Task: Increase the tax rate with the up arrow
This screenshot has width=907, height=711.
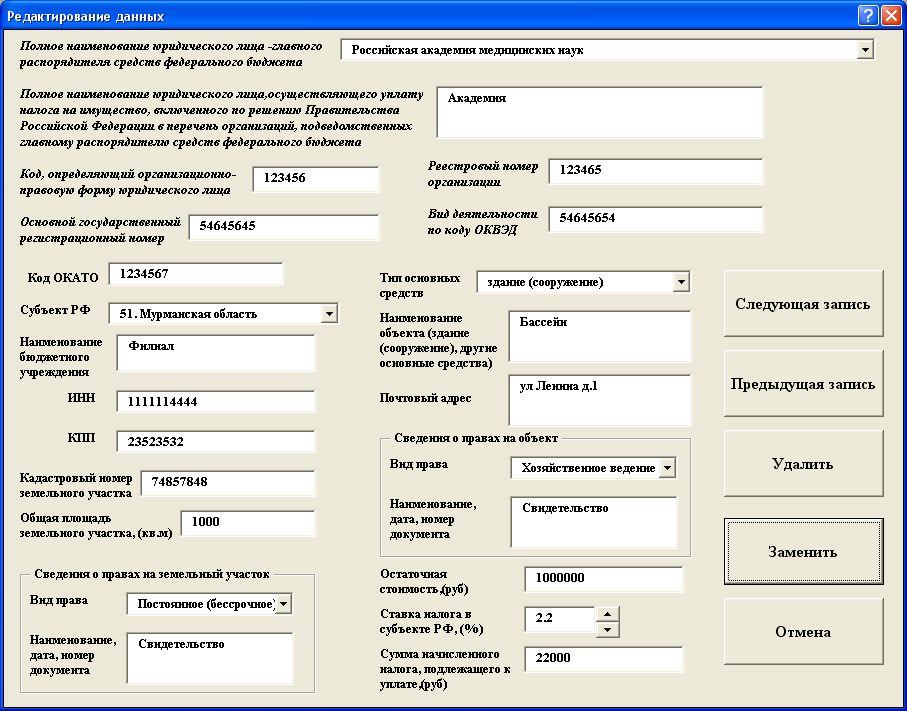Action: 607,614
